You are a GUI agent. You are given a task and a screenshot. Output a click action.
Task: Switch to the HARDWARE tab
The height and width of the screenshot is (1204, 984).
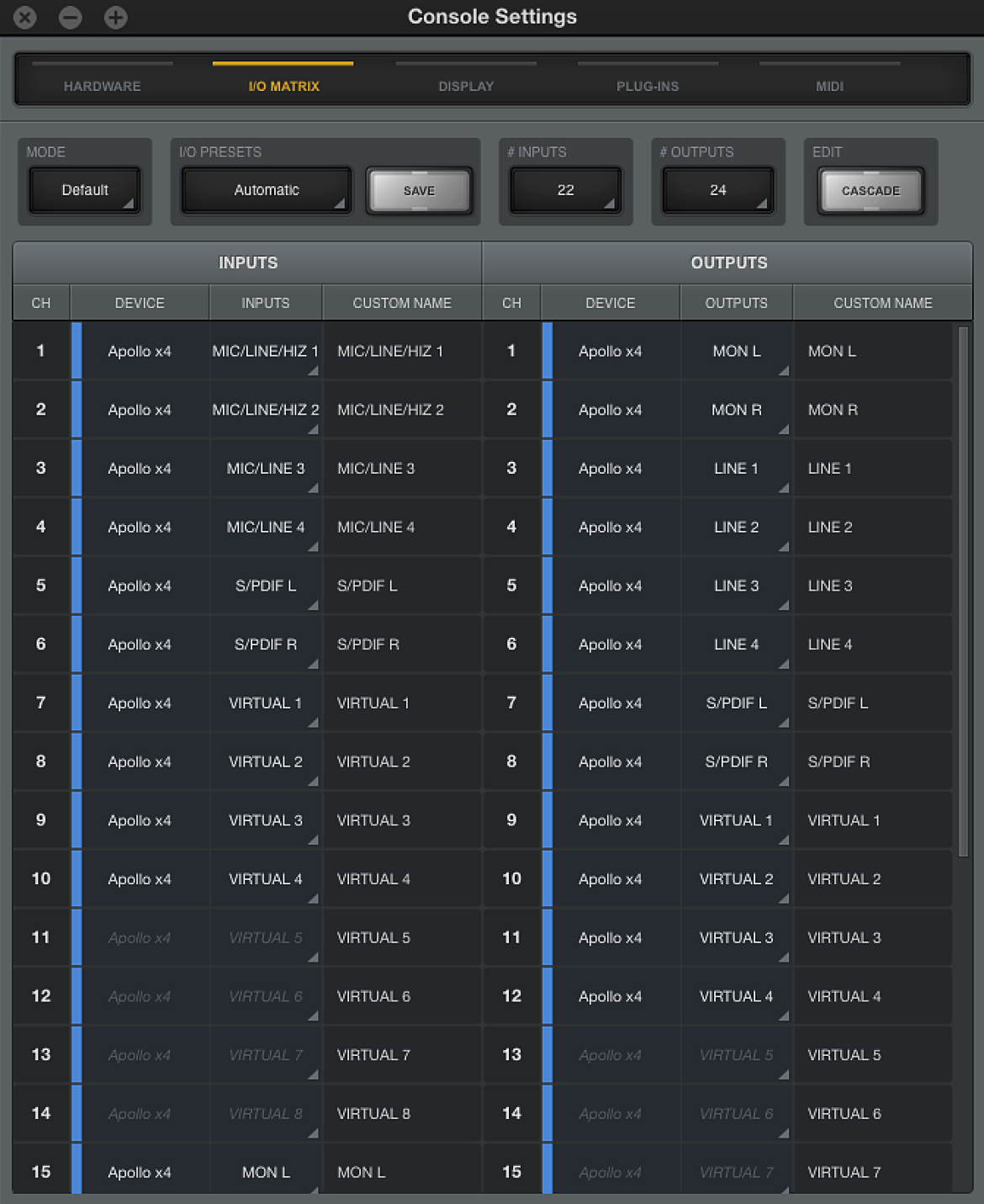pyautogui.click(x=103, y=85)
